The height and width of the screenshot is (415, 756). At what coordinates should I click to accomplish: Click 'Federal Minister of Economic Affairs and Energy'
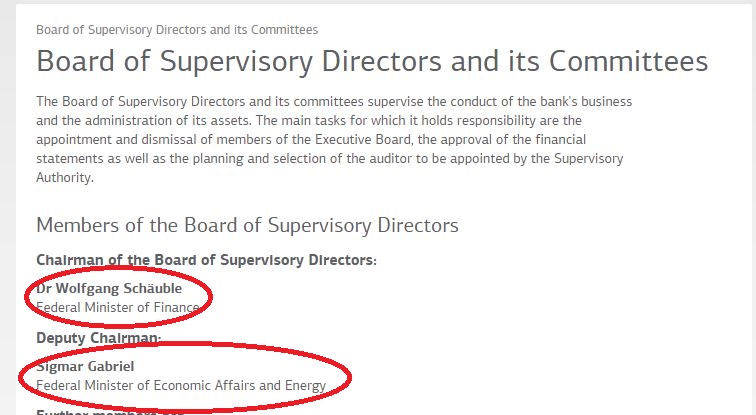point(181,386)
